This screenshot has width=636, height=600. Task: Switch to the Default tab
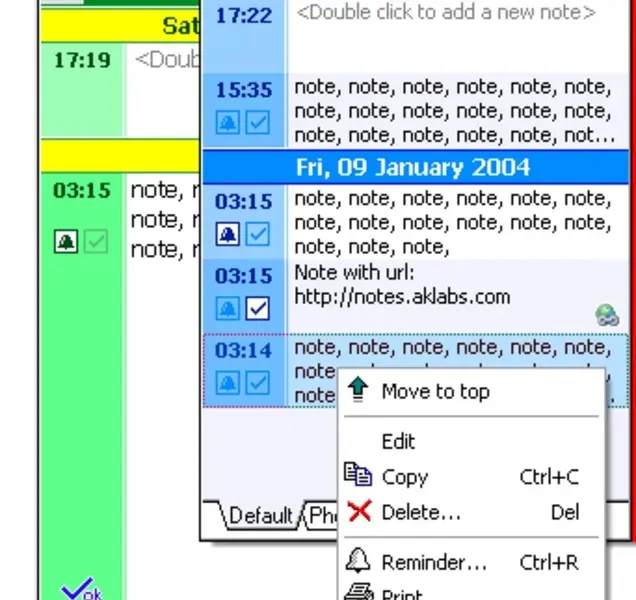pos(260,516)
